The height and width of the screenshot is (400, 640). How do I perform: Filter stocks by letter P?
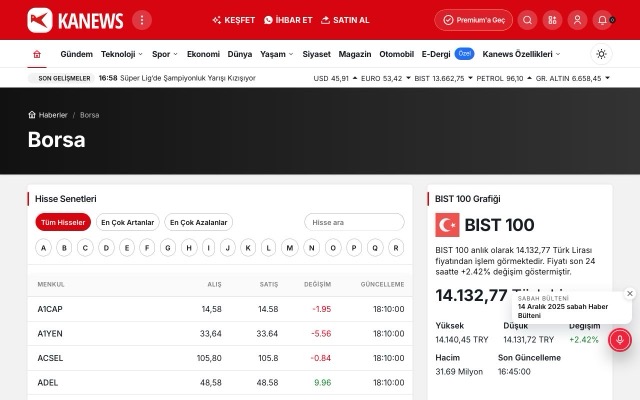click(x=354, y=248)
